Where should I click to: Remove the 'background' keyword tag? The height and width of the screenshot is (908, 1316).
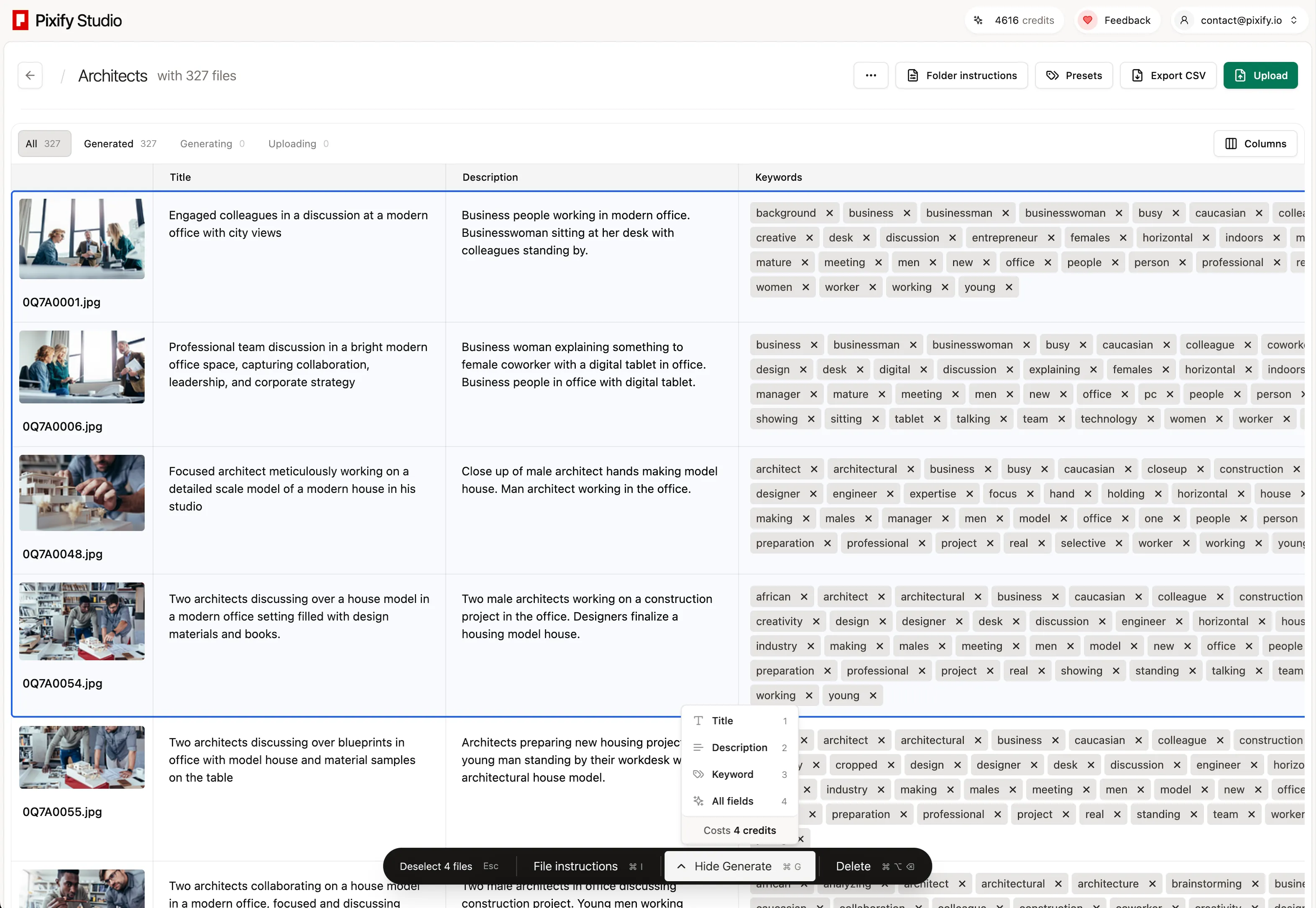pyautogui.click(x=829, y=213)
